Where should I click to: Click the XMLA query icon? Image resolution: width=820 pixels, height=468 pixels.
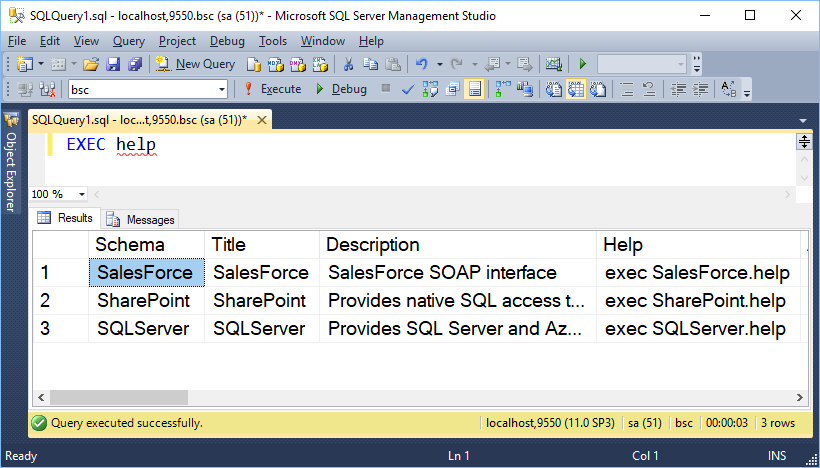320,64
